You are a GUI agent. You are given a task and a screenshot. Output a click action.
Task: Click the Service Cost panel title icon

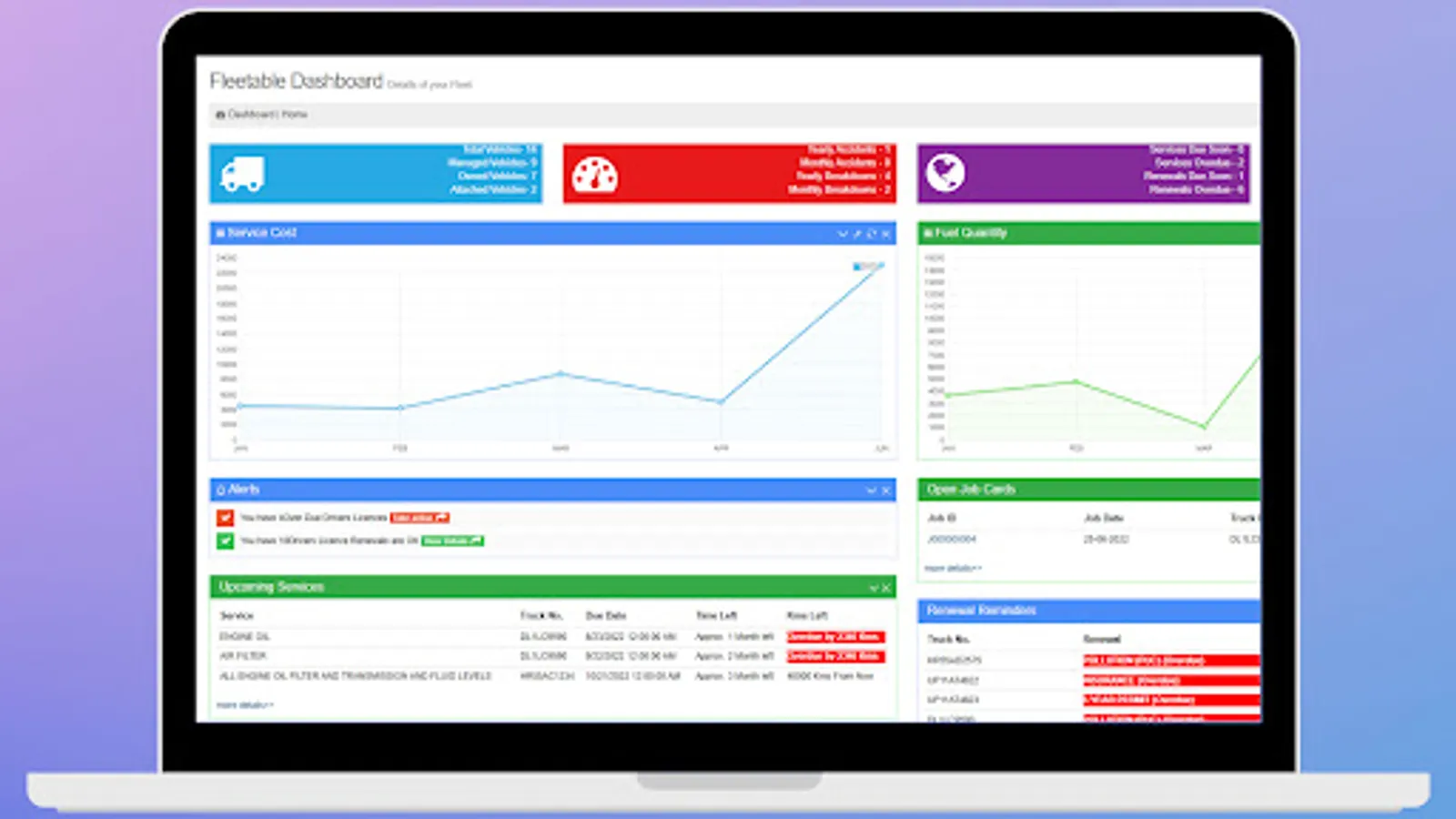tap(220, 233)
